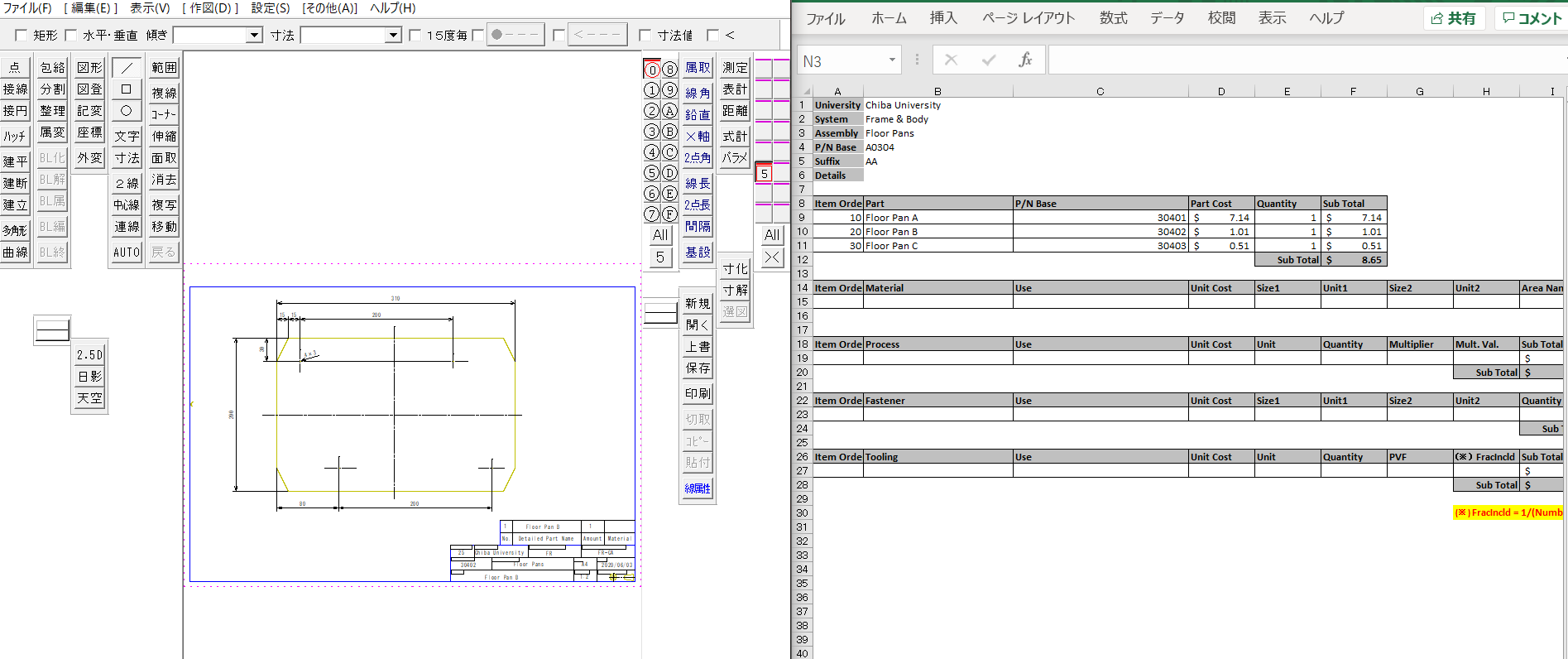Toggle the 矩形 checkbox
Image resolution: width=1568 pixels, height=659 pixels.
(x=22, y=35)
